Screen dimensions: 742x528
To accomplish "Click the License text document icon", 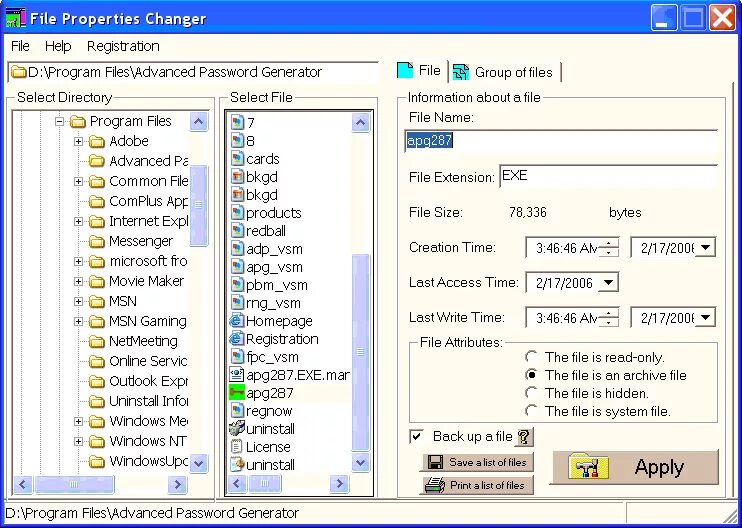I will [237, 447].
